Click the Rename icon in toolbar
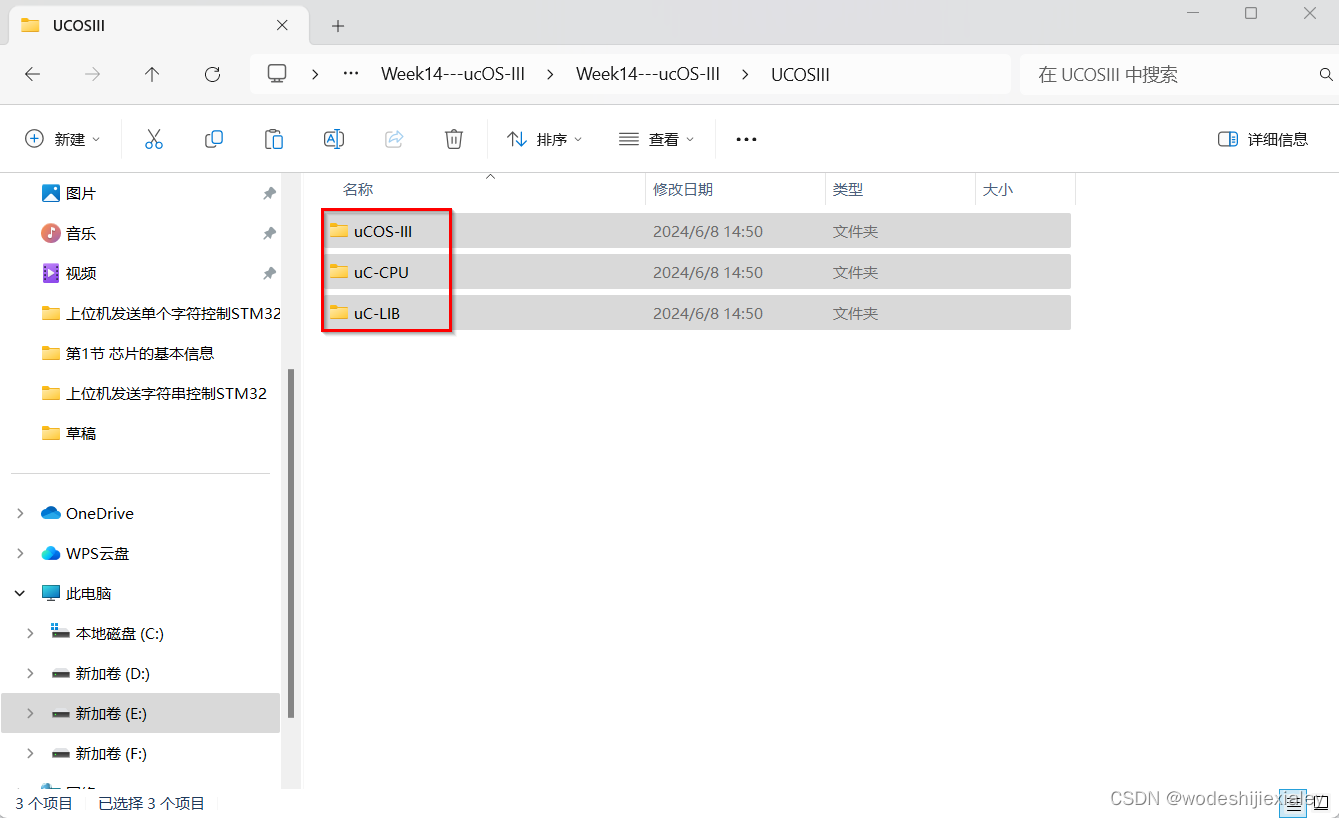 (334, 139)
